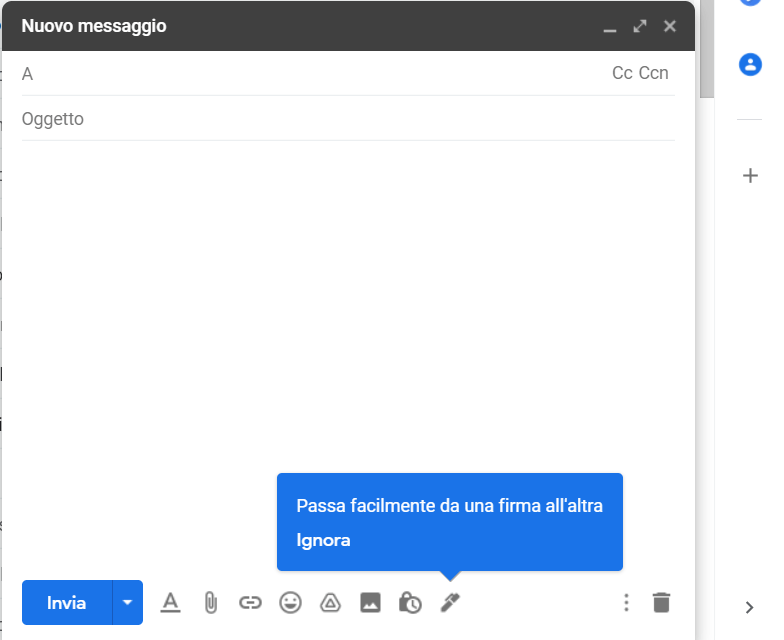This screenshot has width=784, height=640.
Task: Add Ccn blind copy recipients
Action: (x=654, y=73)
